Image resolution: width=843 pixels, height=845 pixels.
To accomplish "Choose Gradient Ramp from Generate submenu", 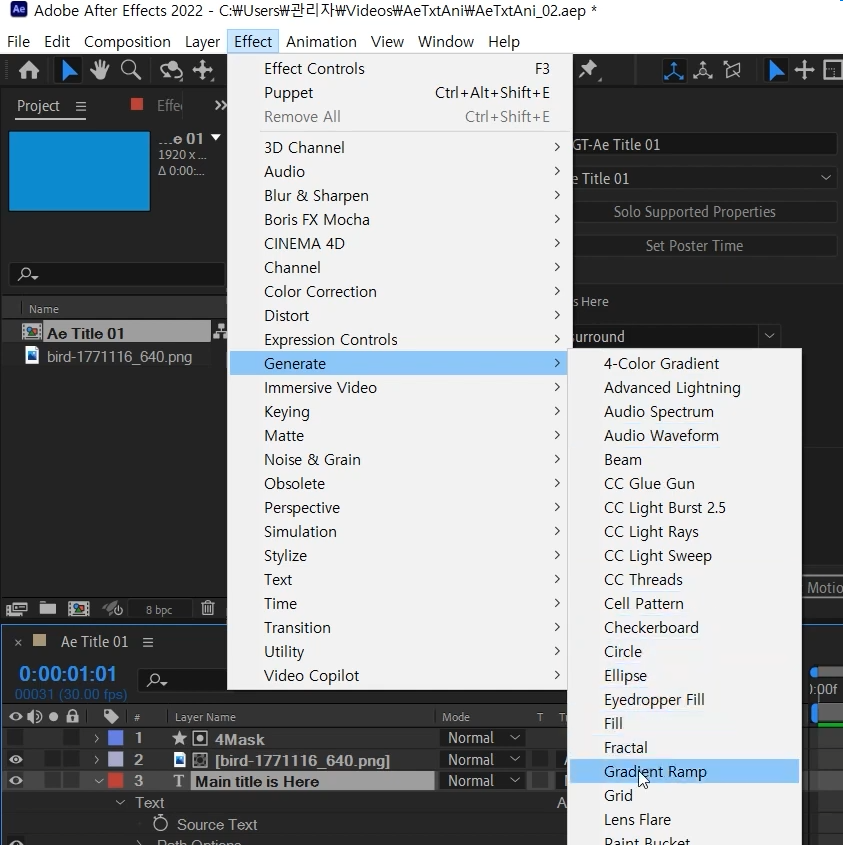I will [684, 771].
